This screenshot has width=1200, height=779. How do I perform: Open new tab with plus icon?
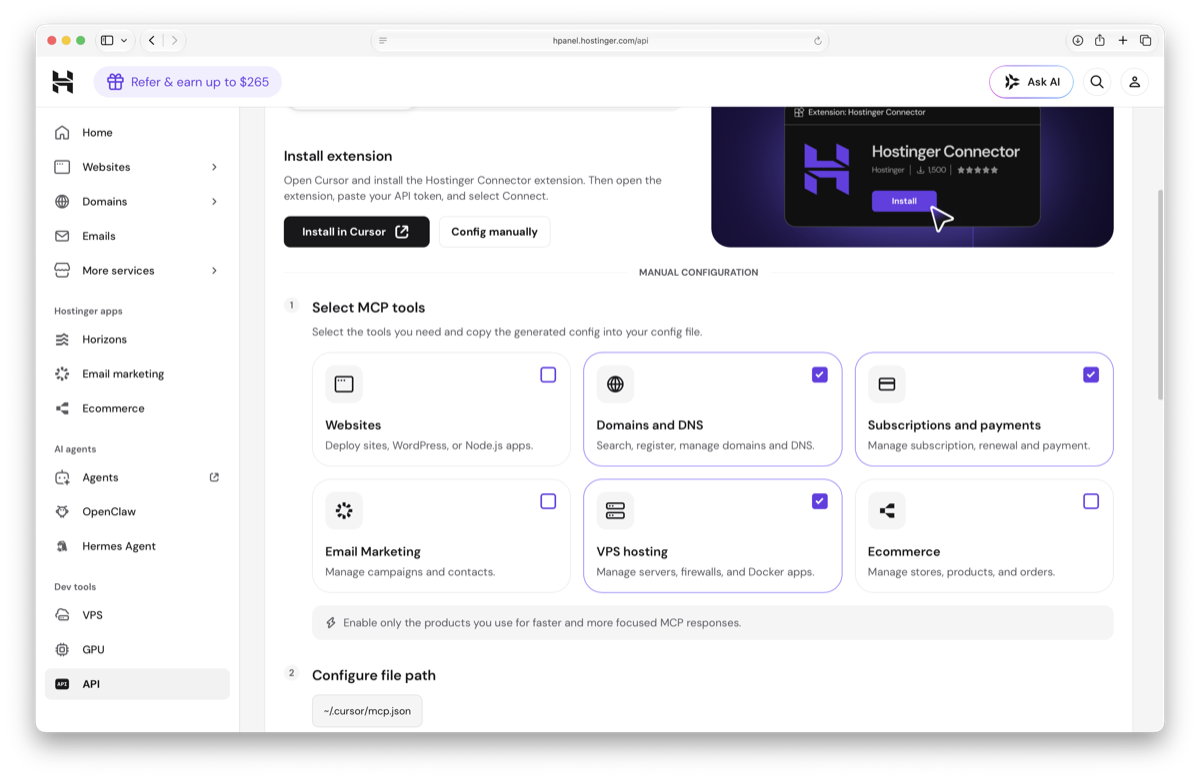pos(1123,41)
